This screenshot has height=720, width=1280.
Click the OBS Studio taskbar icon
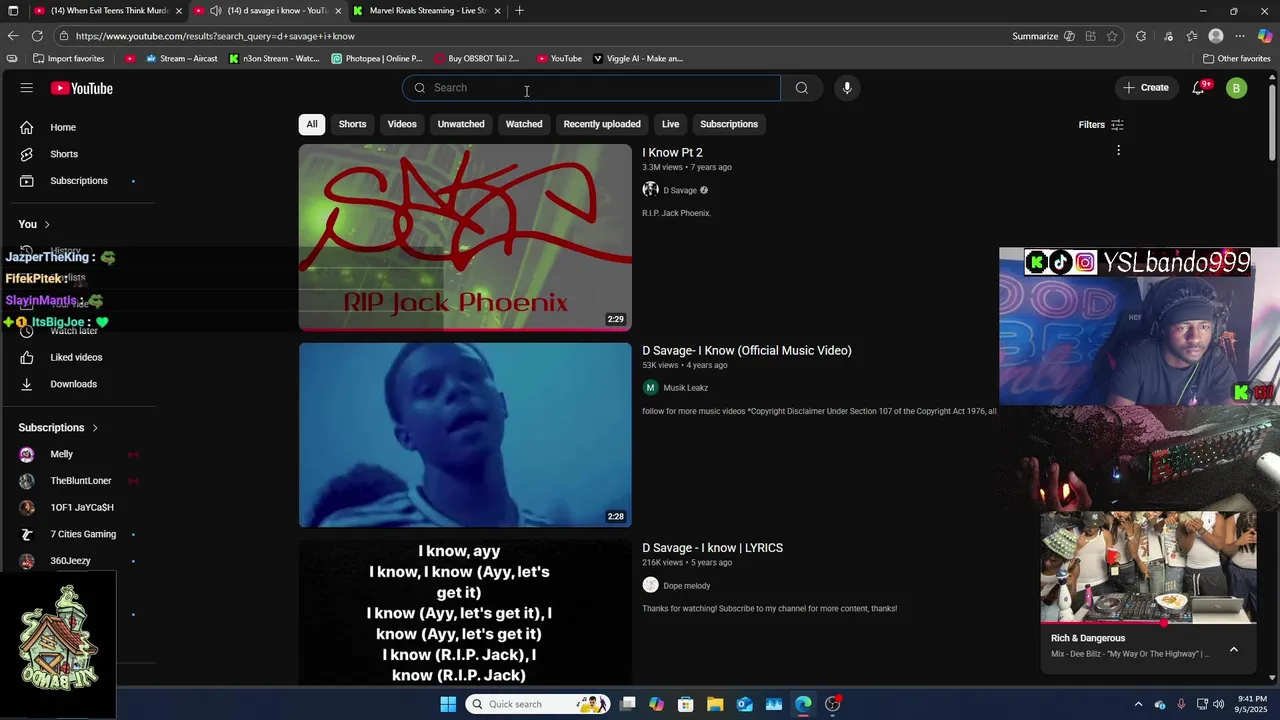(833, 704)
